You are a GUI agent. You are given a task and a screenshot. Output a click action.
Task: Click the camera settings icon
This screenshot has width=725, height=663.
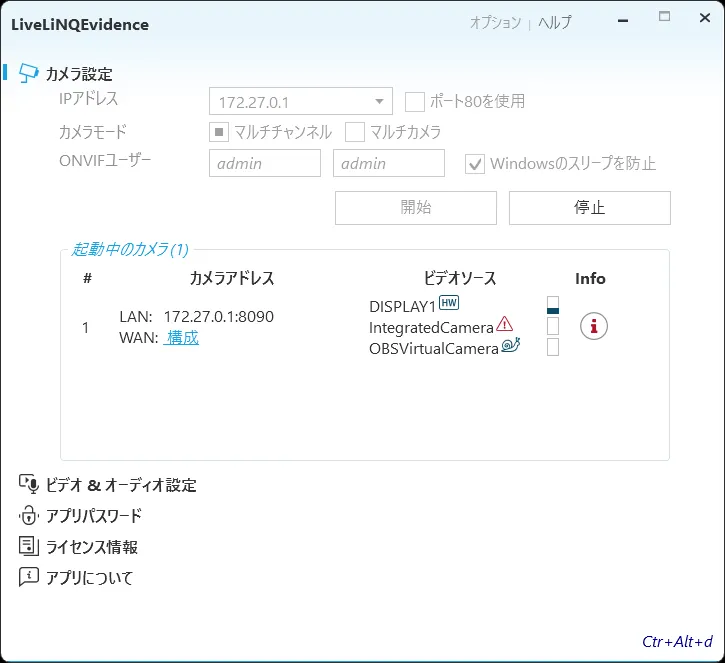pos(28,73)
